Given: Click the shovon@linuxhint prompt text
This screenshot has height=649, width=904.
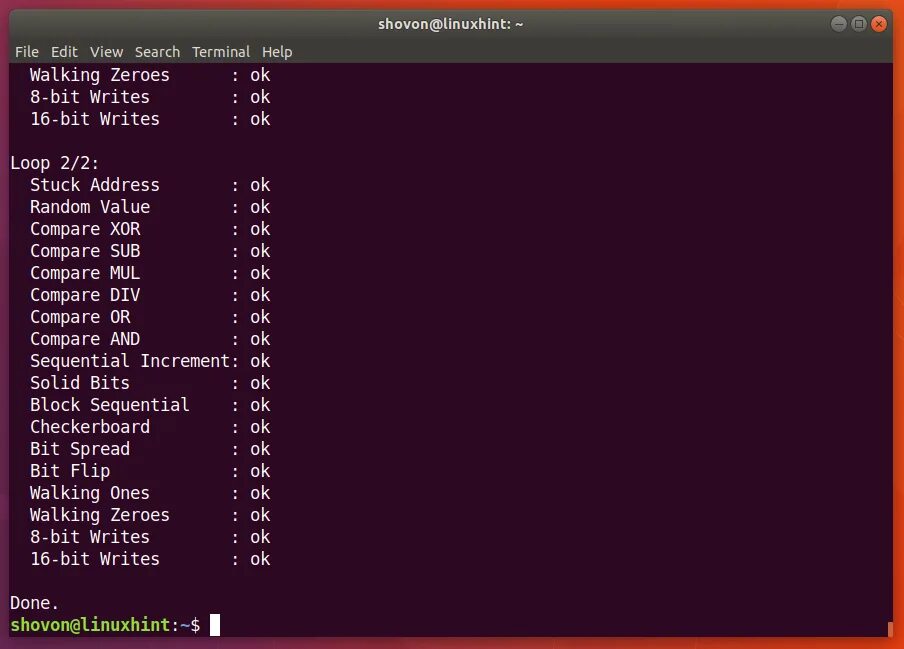Looking at the screenshot, I should pos(90,625).
